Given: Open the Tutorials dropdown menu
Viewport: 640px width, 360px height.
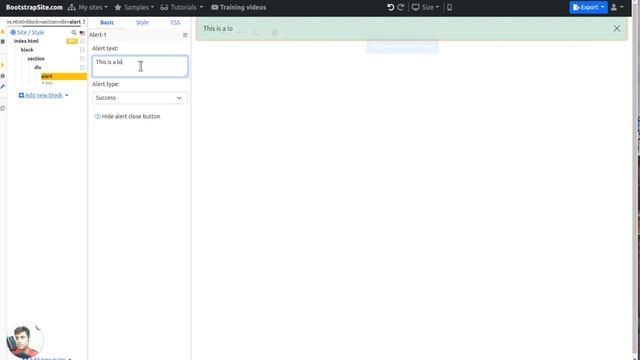Looking at the screenshot, I should 182,7.
